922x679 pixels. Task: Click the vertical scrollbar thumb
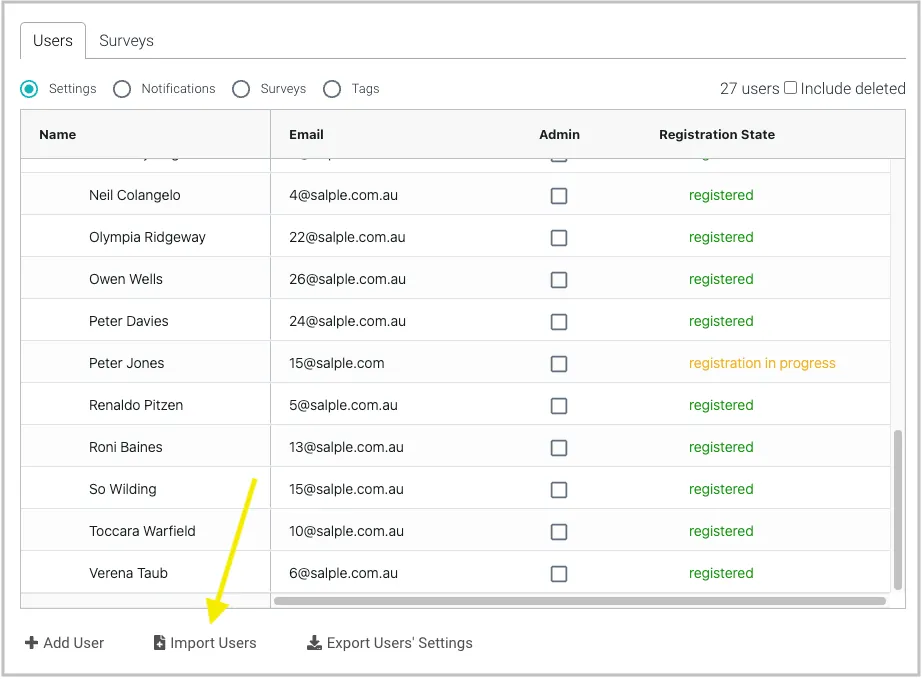click(897, 510)
